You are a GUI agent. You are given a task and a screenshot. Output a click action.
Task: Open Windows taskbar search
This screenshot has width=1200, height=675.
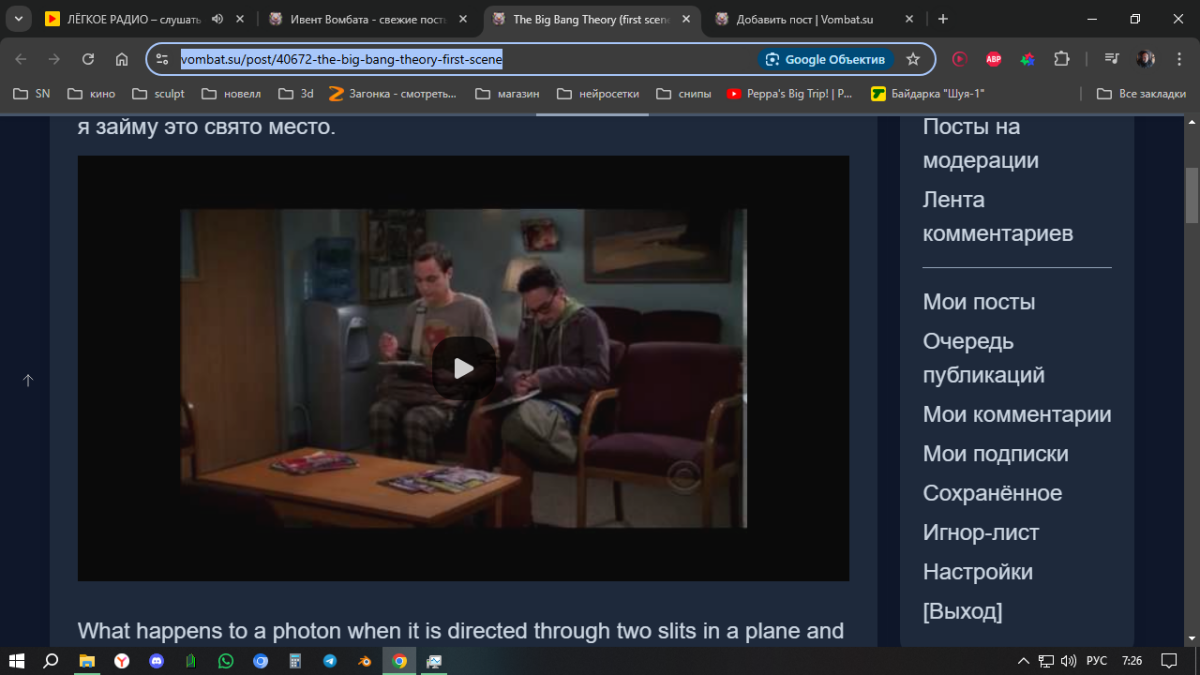pos(51,661)
